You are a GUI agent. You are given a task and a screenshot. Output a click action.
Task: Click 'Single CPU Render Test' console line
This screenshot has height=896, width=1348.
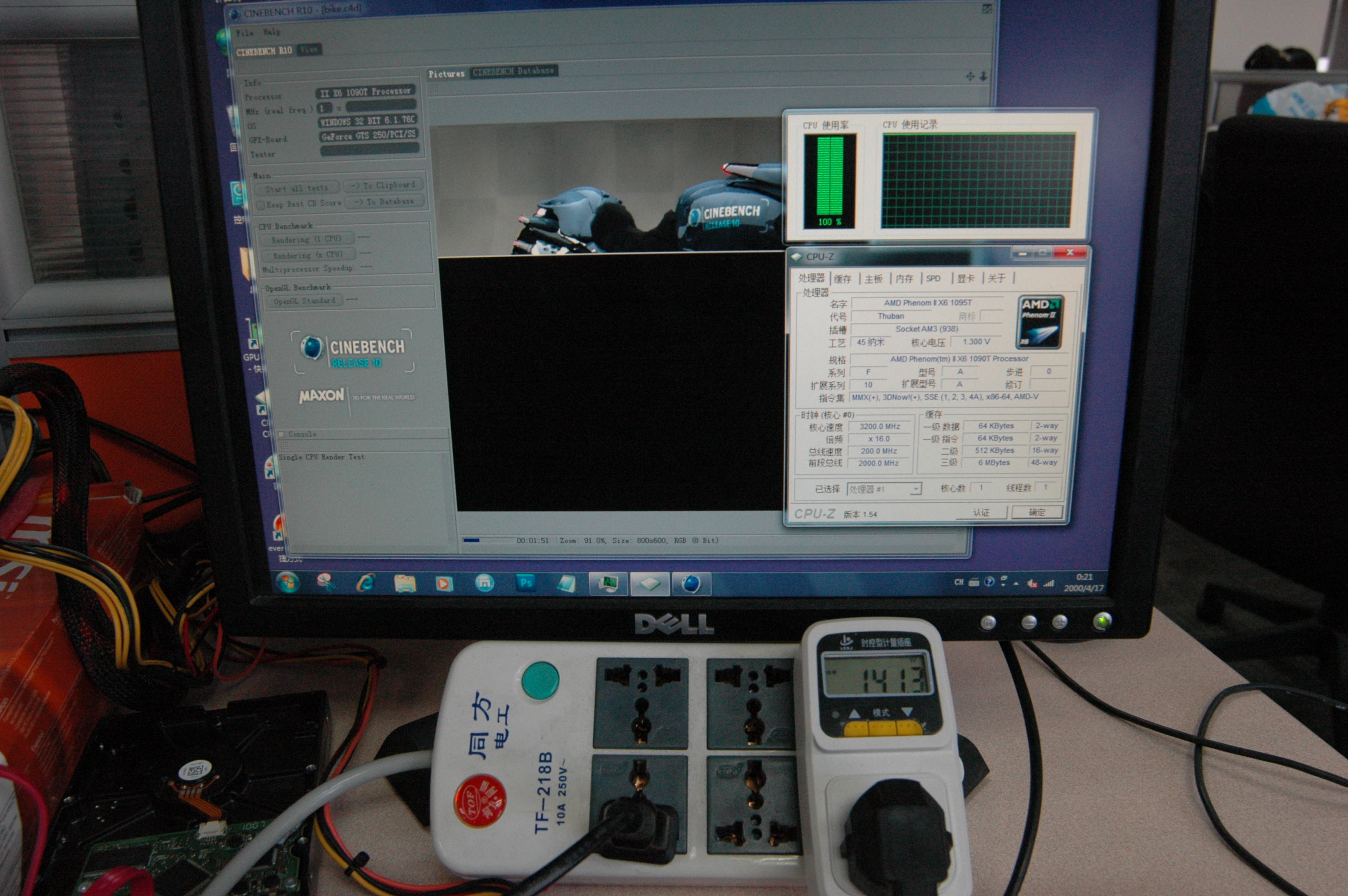(x=322, y=457)
